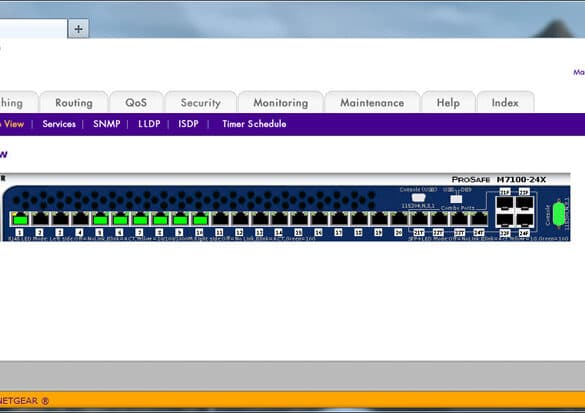
Task: Click the green port 9 jack
Action: pos(180,219)
